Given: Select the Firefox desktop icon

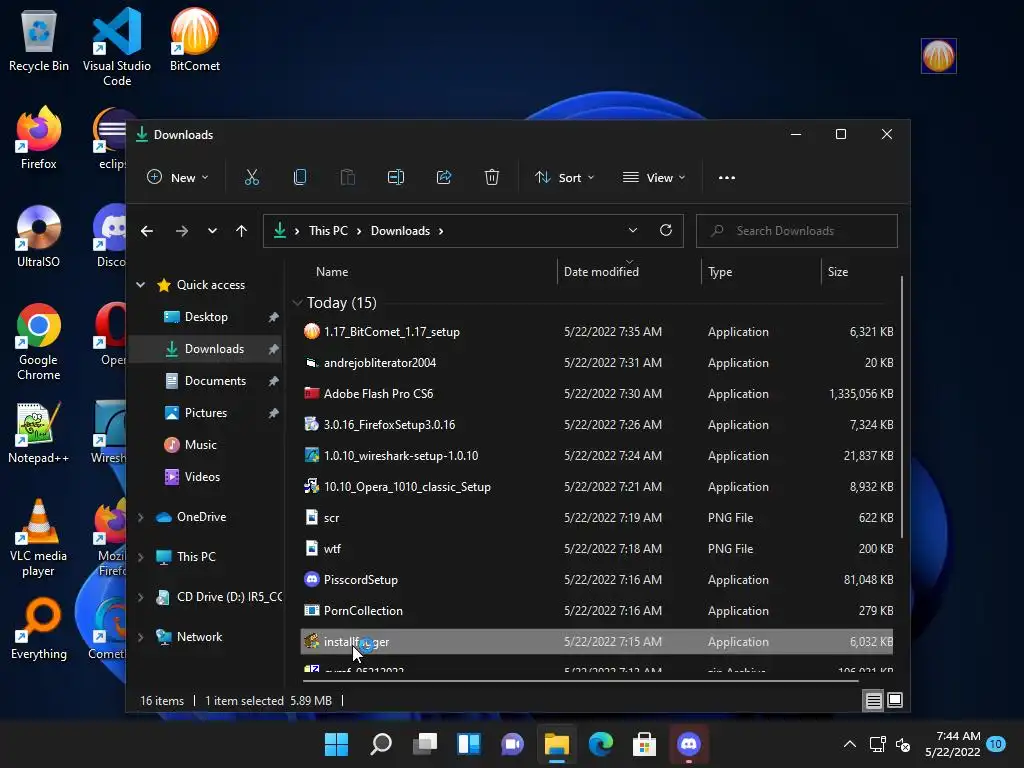Looking at the screenshot, I should coord(39,138).
